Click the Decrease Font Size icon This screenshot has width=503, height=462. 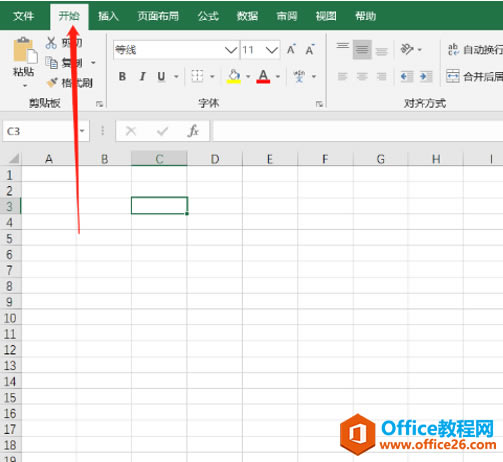[x=310, y=49]
